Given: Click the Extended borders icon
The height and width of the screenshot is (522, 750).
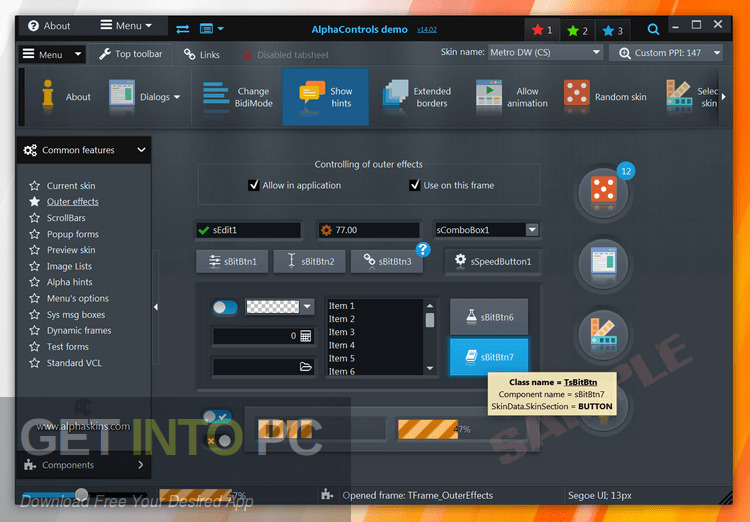Looking at the screenshot, I should pos(395,93).
